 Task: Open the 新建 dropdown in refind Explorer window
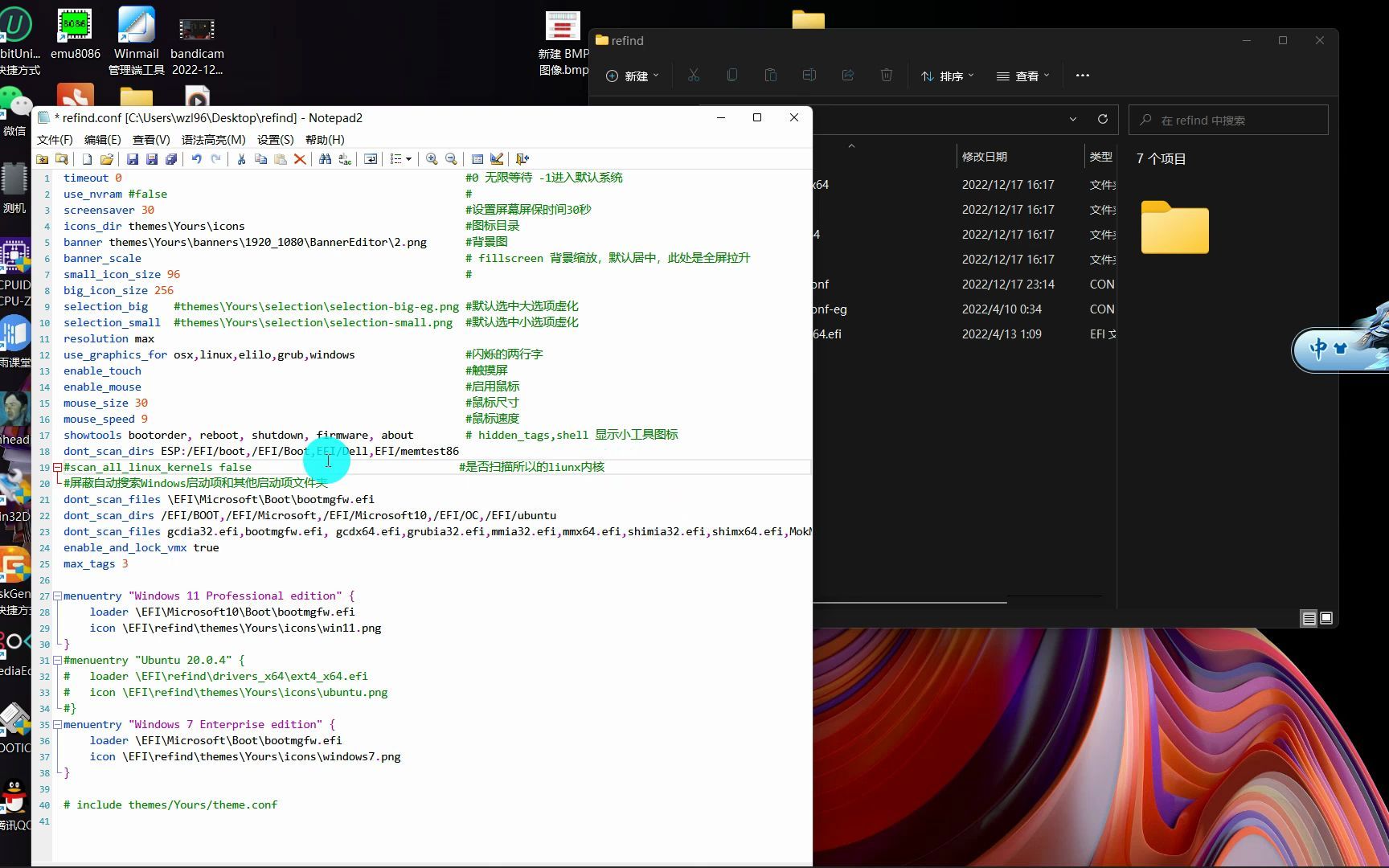[x=632, y=76]
